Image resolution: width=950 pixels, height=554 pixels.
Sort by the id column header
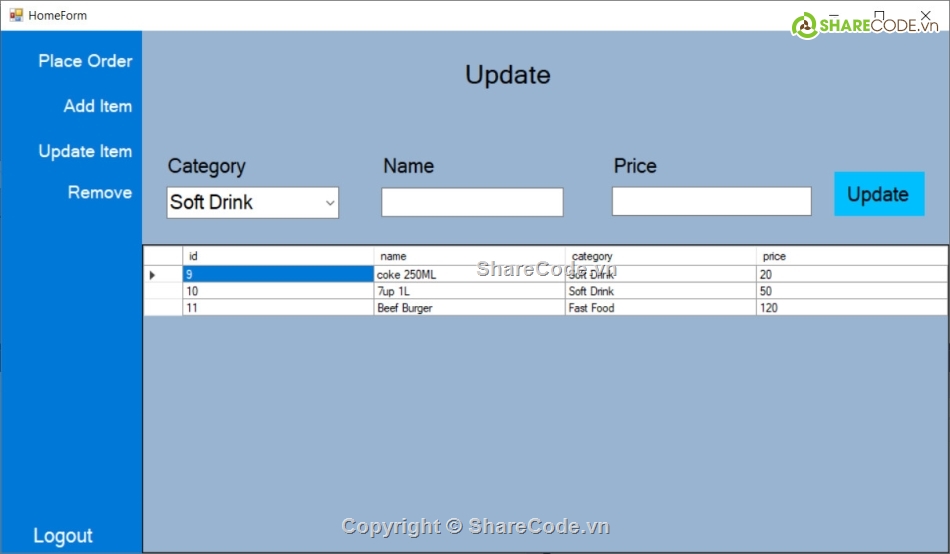point(278,256)
